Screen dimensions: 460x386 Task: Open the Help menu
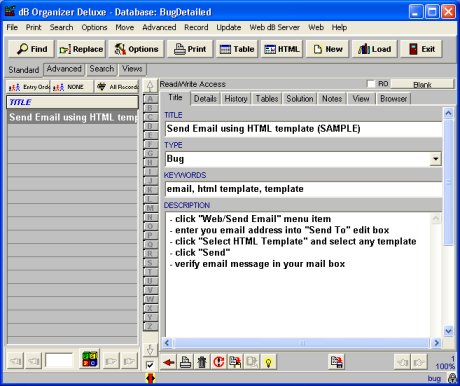(x=339, y=27)
